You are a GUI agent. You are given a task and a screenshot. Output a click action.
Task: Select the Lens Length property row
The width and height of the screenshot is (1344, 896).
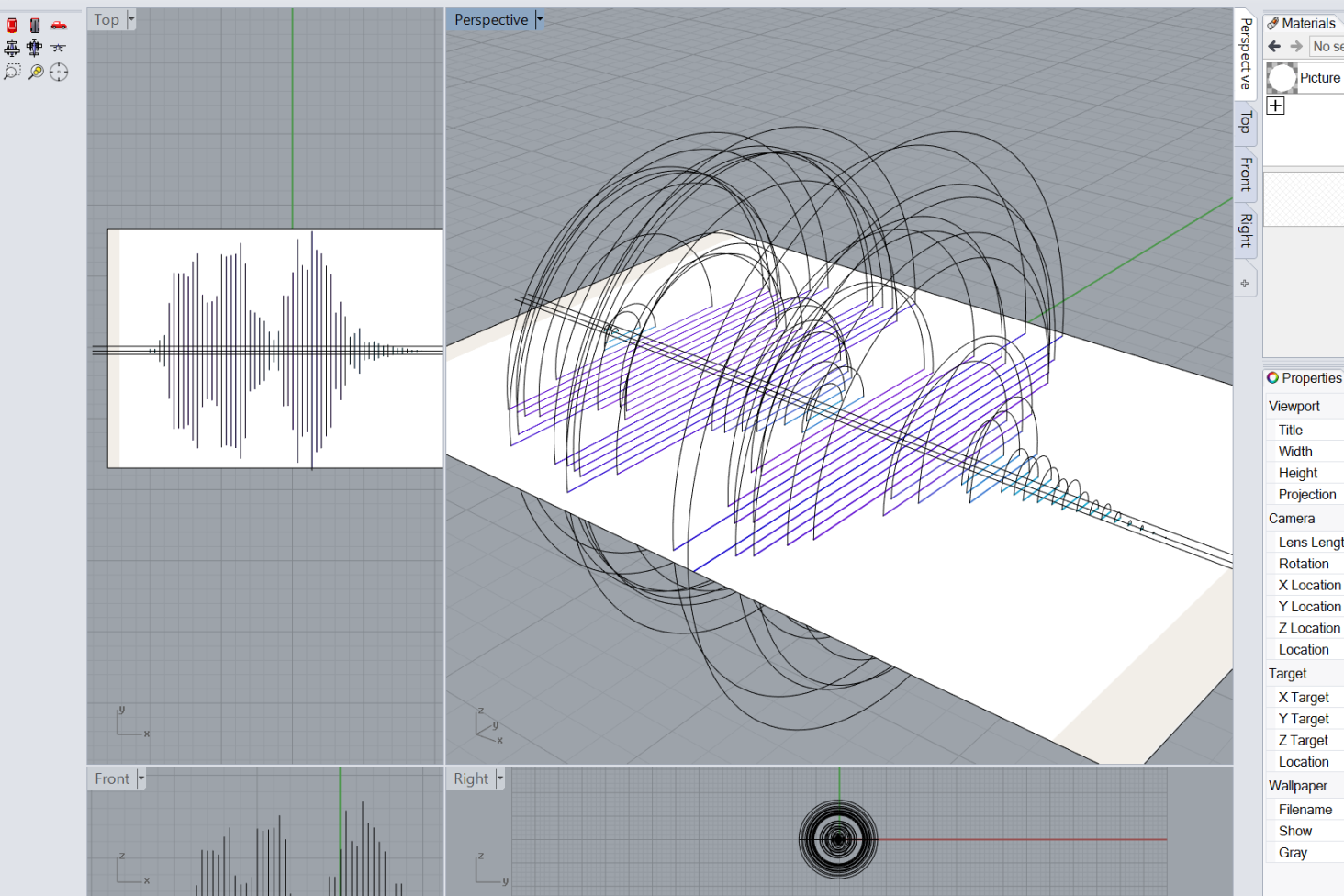tap(1304, 543)
